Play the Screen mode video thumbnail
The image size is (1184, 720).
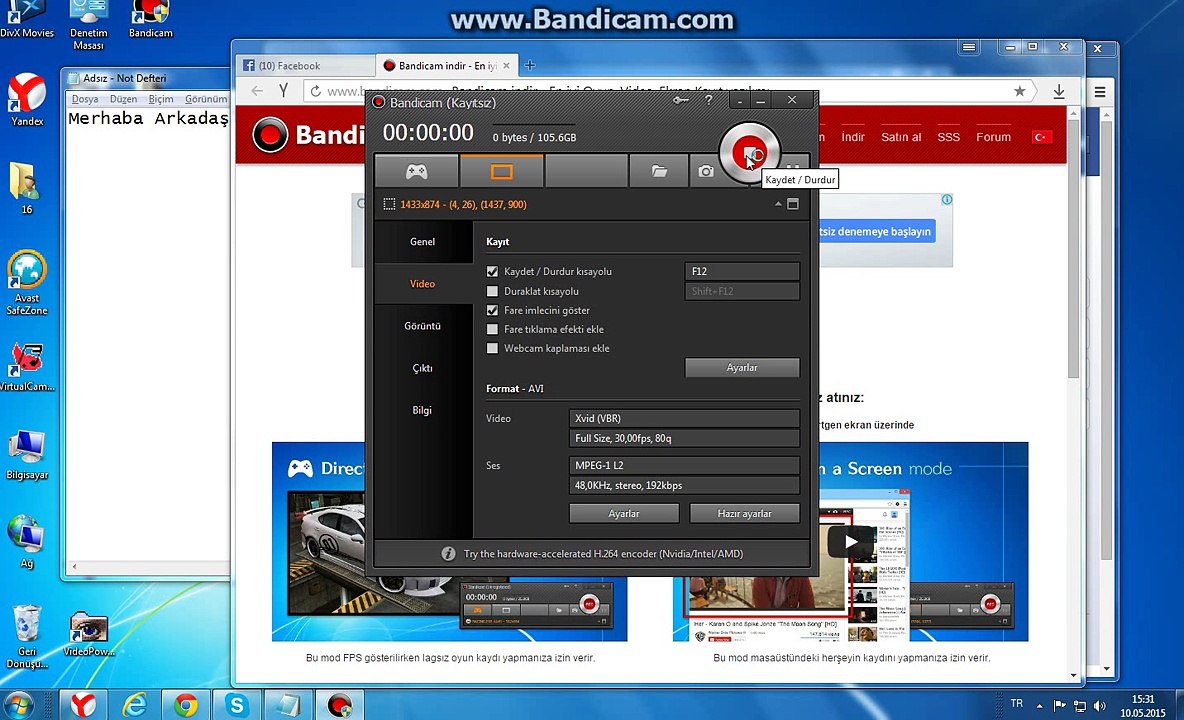pyautogui.click(x=851, y=541)
